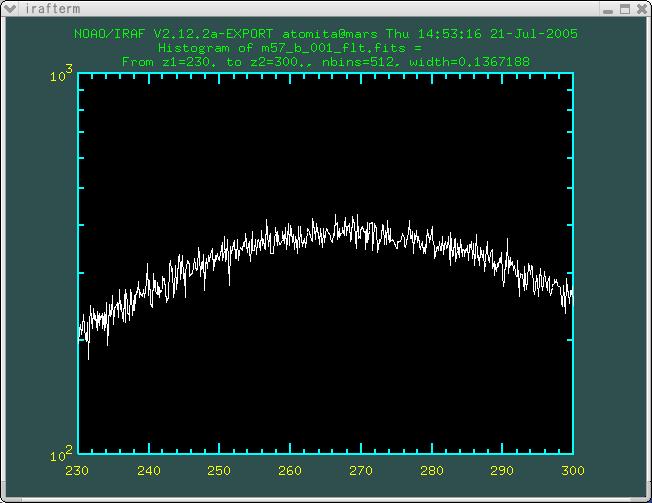The width and height of the screenshot is (652, 503).
Task: Click the timestamp 'Thu 14:53:16 21-Jul-2005'
Action: (x=482, y=34)
